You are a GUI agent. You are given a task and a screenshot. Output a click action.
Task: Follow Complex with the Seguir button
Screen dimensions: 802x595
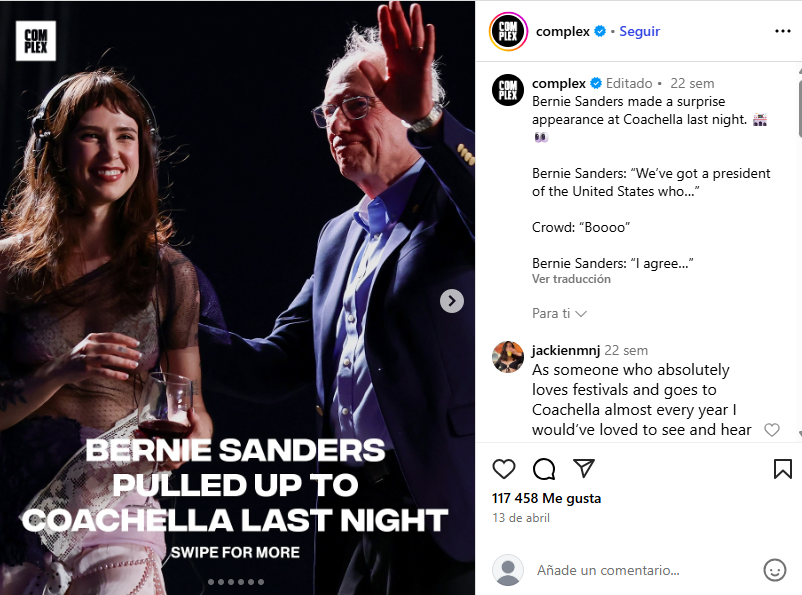[639, 31]
